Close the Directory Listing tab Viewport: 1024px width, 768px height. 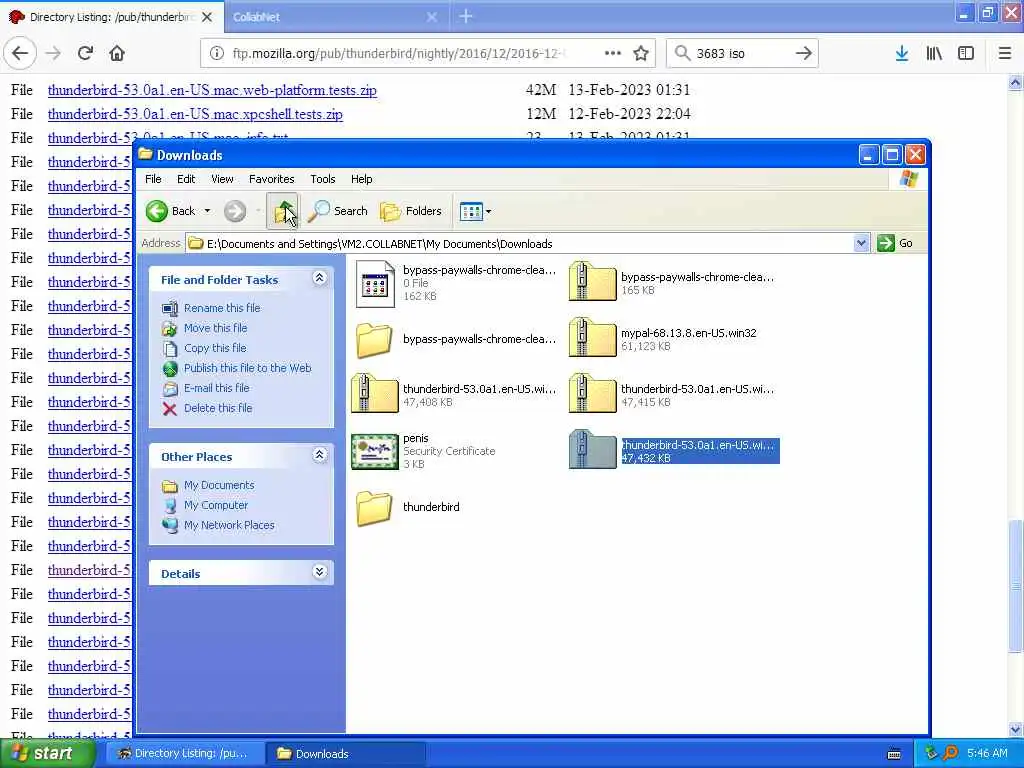coord(207,17)
